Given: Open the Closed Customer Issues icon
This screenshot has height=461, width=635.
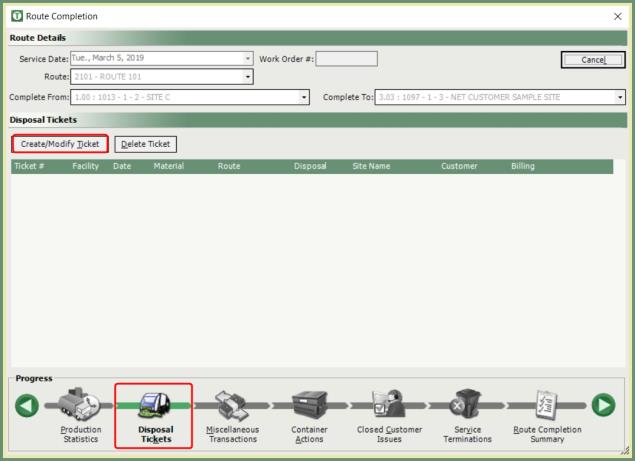Looking at the screenshot, I should point(389,406).
